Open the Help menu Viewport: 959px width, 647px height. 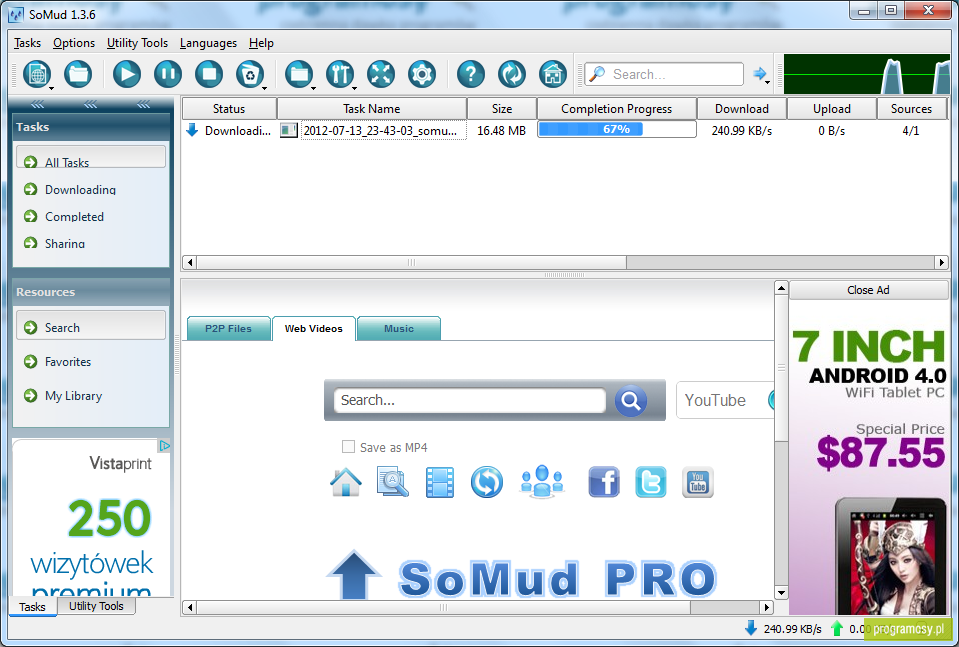[x=261, y=43]
